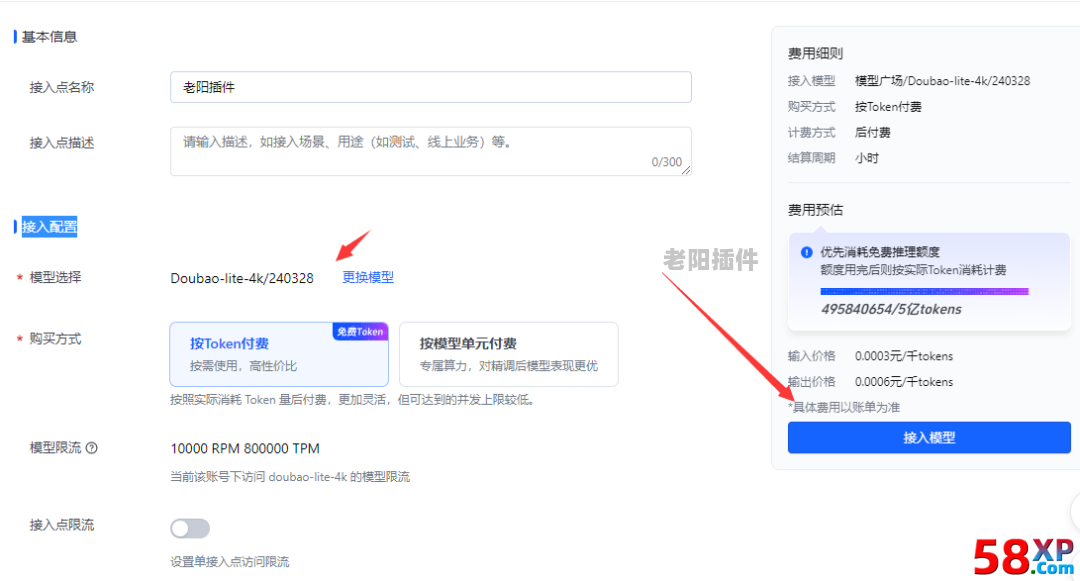Click the resize handle of the description box
This screenshot has height=581, width=1080.
pos(686,170)
